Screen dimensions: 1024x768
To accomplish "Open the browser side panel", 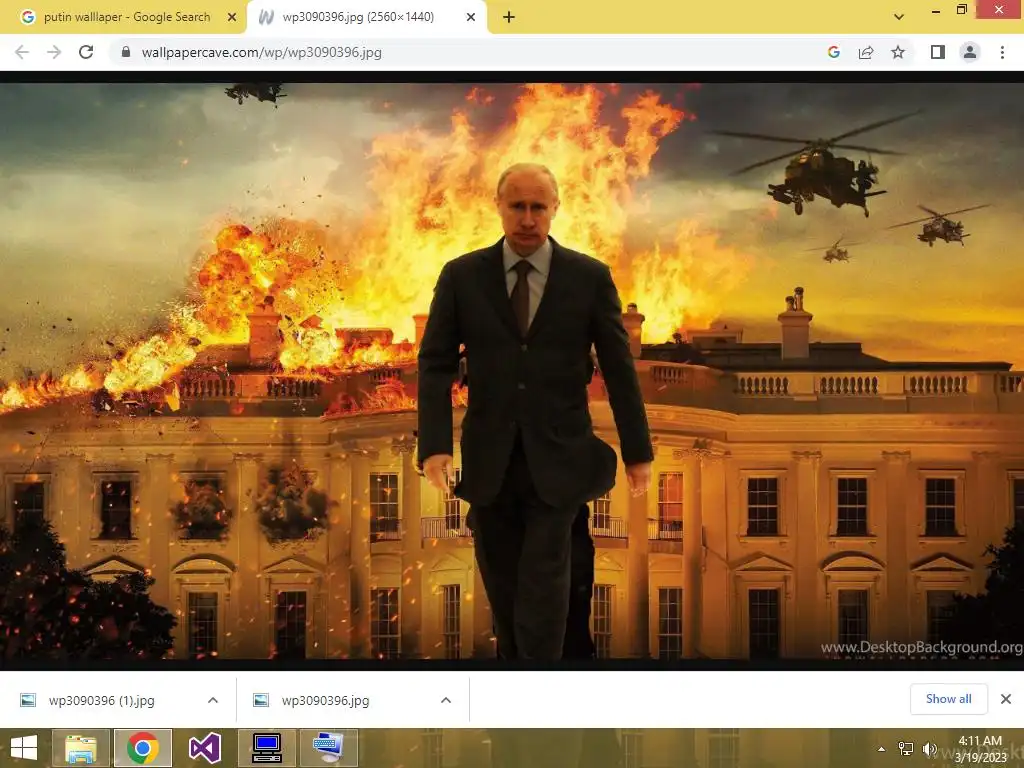I will click(938, 52).
